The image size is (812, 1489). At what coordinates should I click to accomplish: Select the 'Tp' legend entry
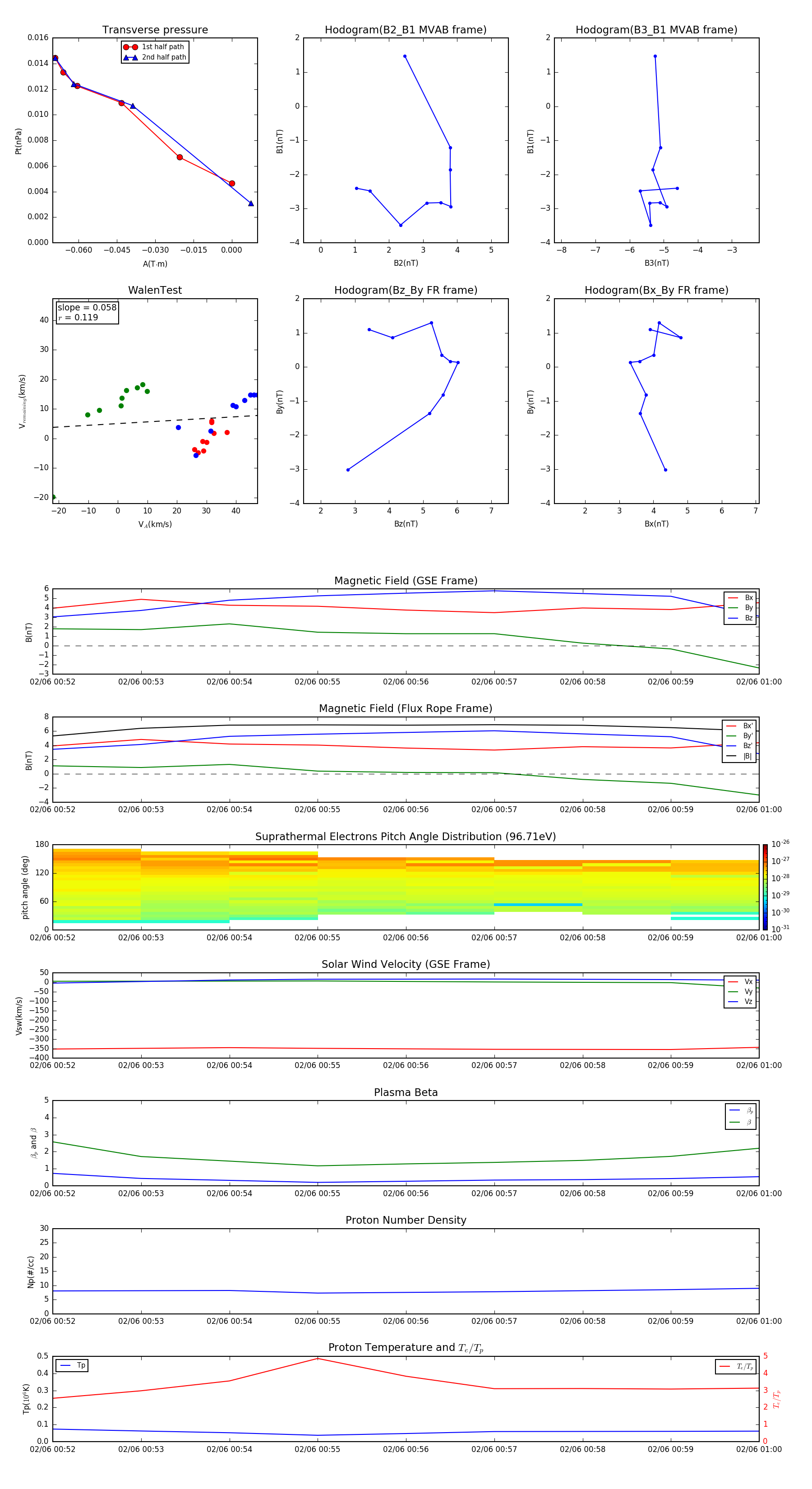pos(72,1365)
